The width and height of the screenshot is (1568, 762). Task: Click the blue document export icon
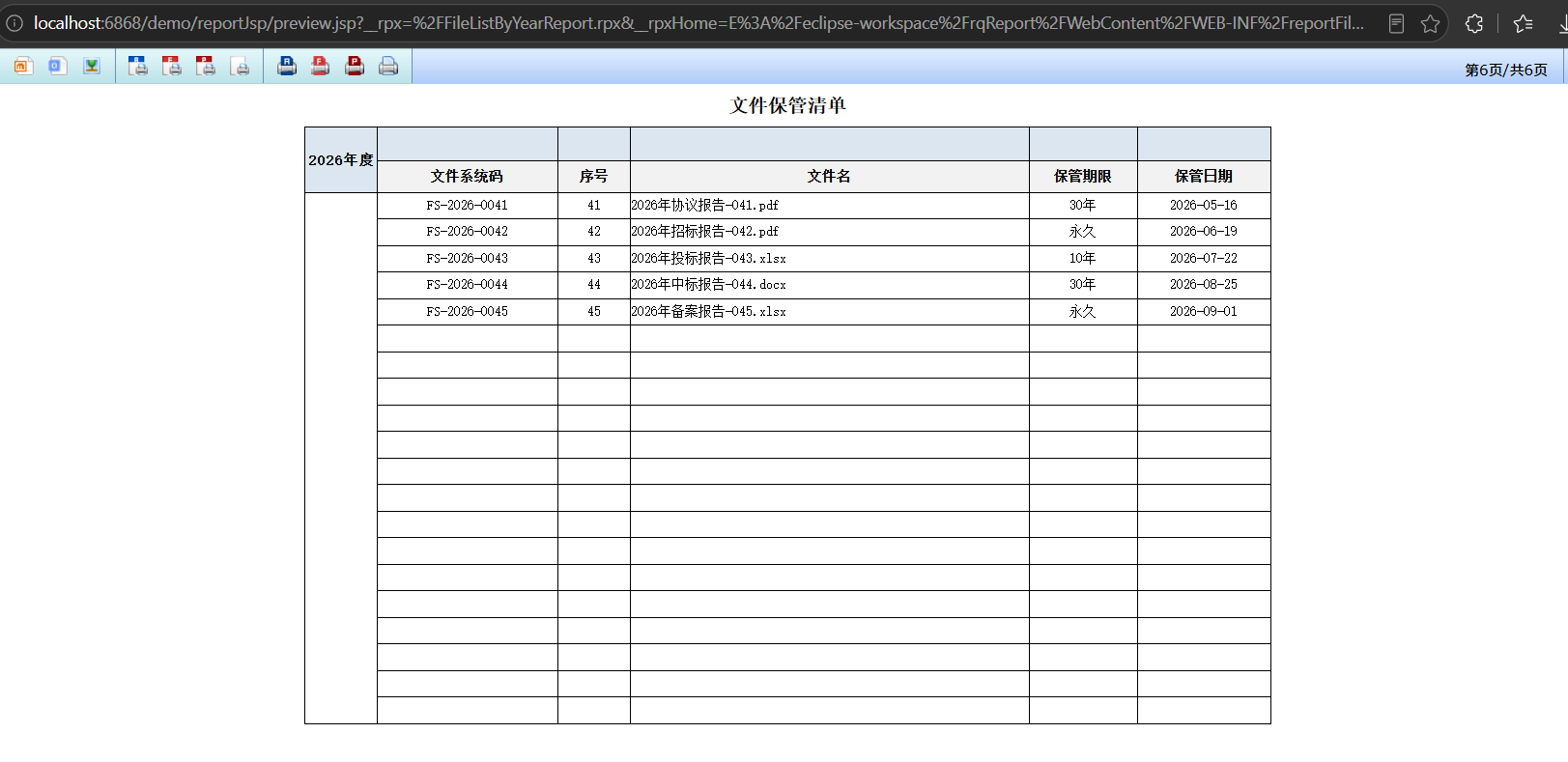click(58, 66)
